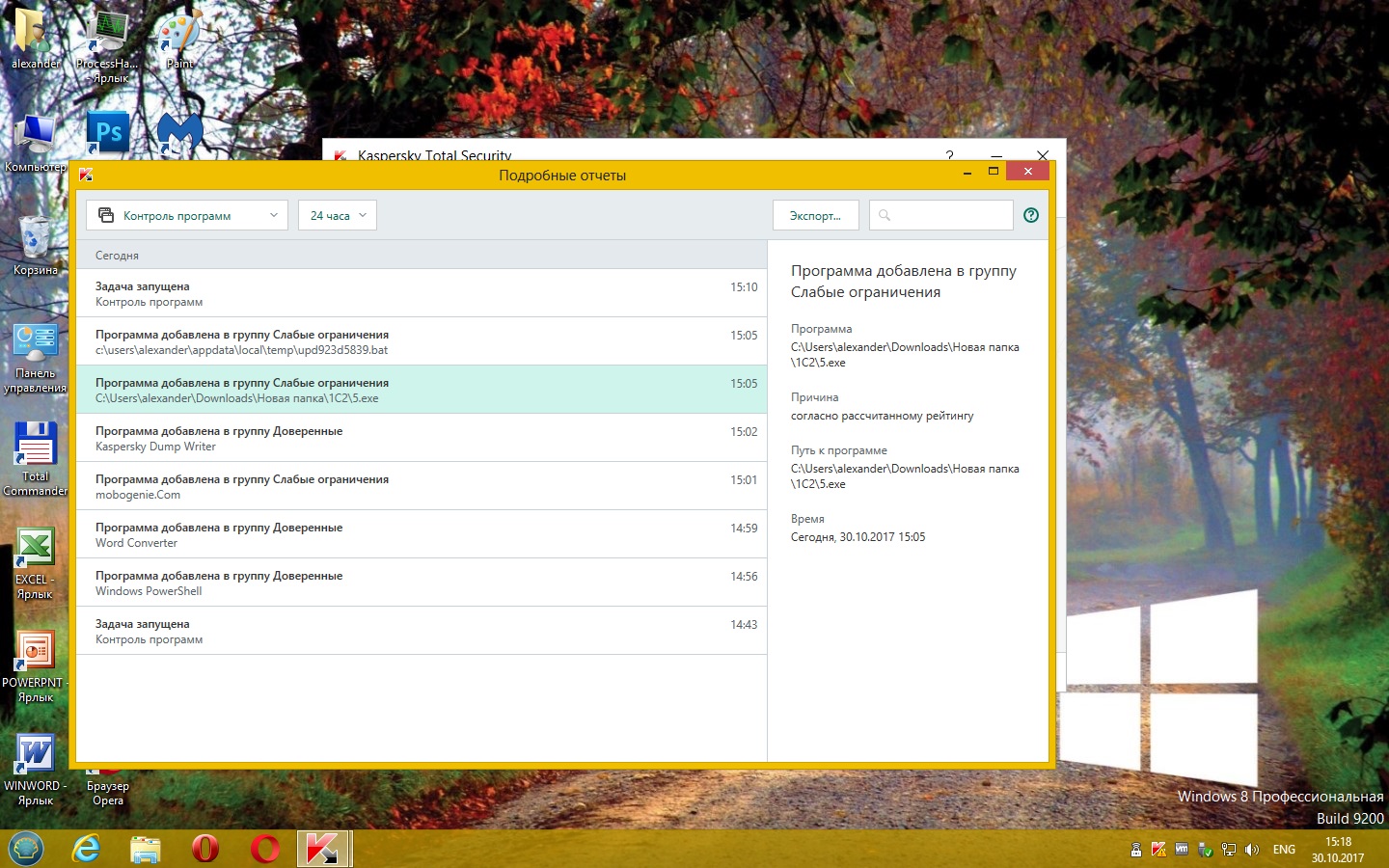1389x868 pixels.
Task: Select the Windows PowerShell report entry
Action: pos(422,583)
